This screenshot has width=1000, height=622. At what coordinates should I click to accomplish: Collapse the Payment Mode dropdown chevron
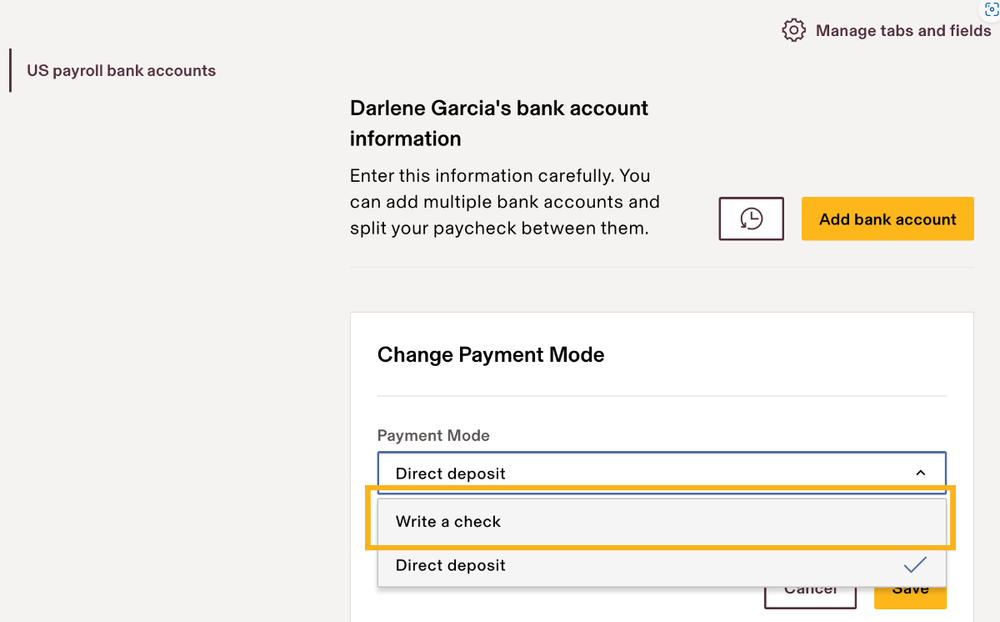point(921,473)
